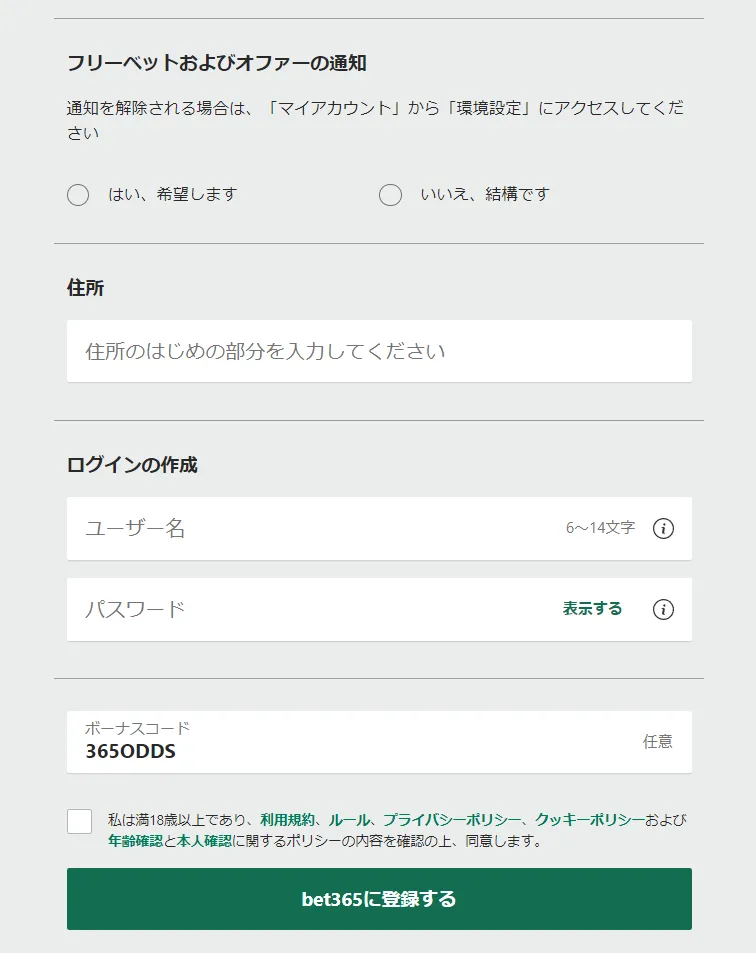Select the 'はい、希望します' radio button

[78, 195]
